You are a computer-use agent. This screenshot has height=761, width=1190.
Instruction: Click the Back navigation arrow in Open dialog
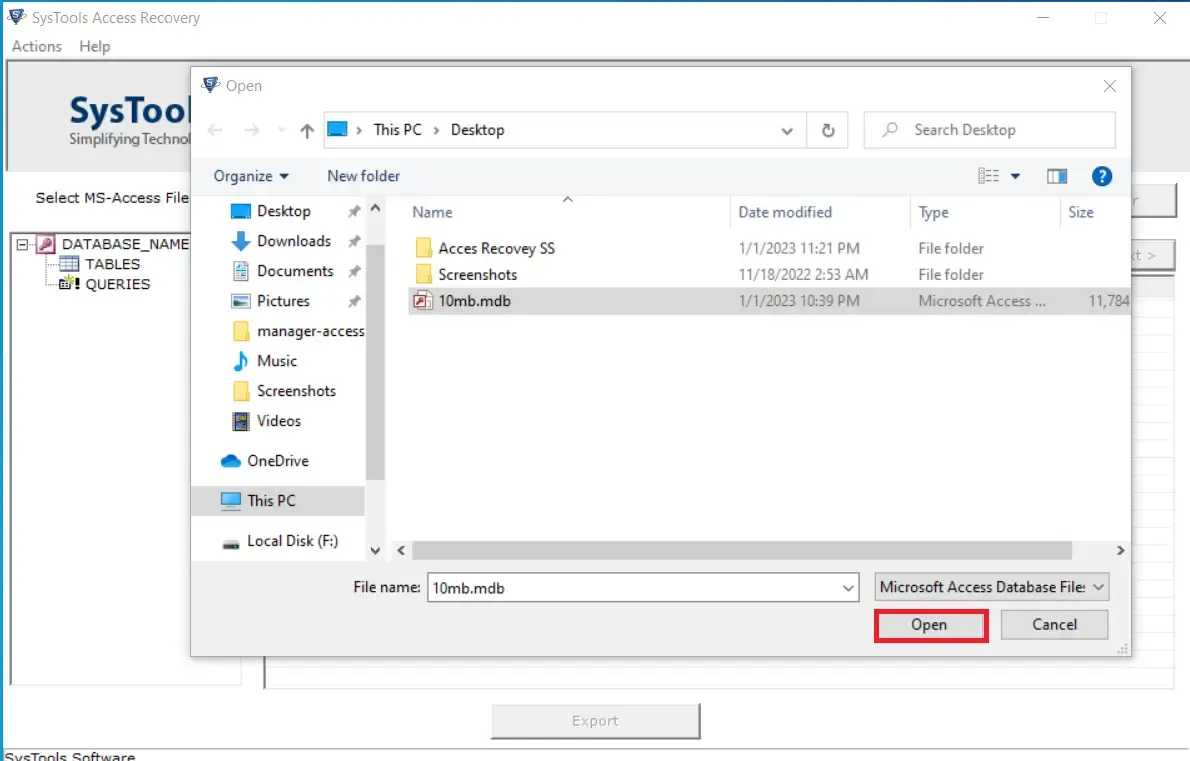[x=215, y=131]
